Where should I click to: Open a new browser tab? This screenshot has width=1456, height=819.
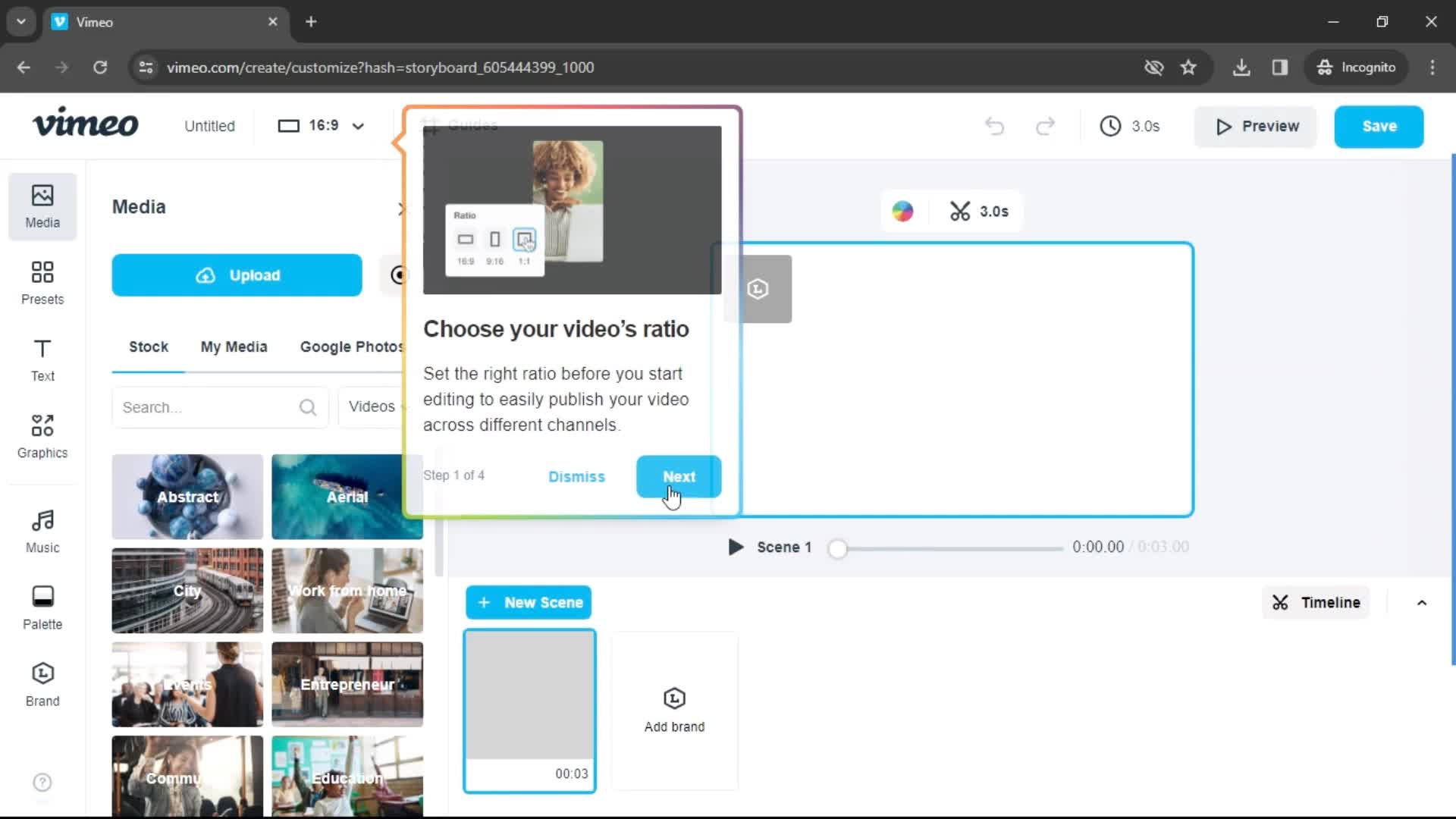311,22
